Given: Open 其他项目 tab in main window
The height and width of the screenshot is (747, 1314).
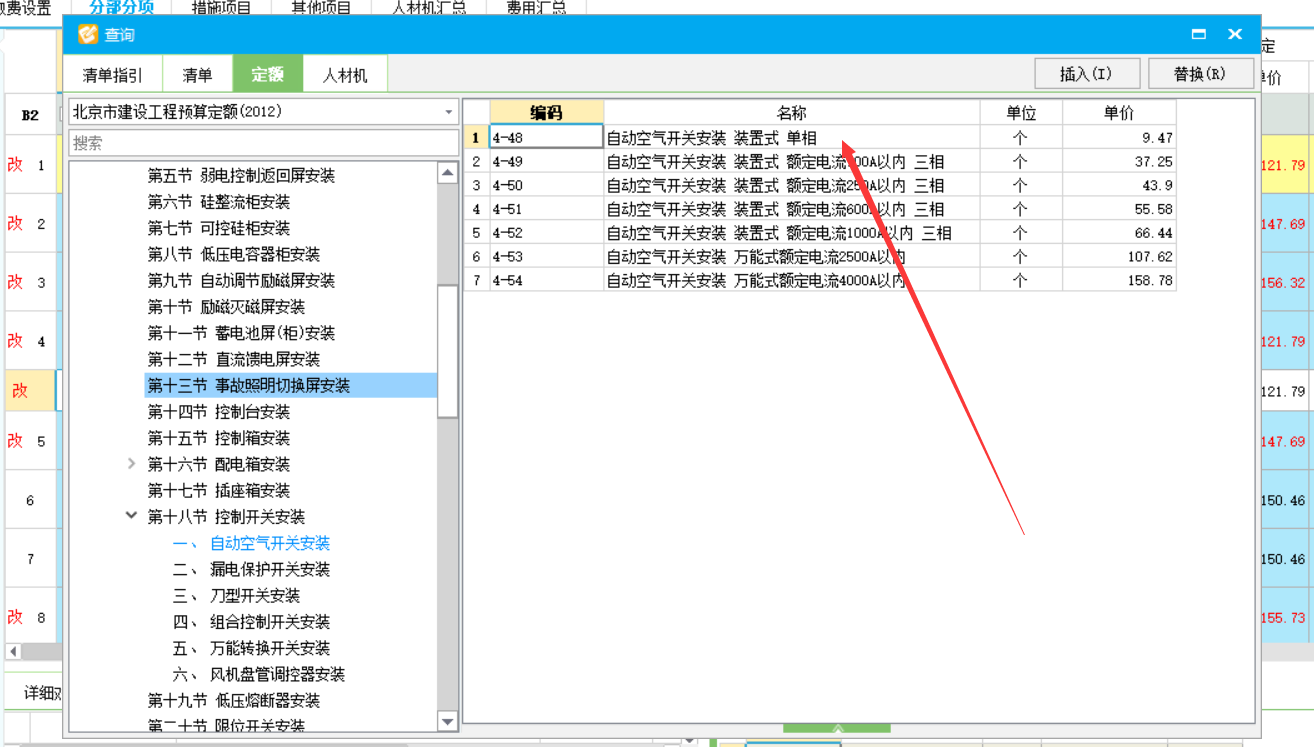Looking at the screenshot, I should click(321, 7).
